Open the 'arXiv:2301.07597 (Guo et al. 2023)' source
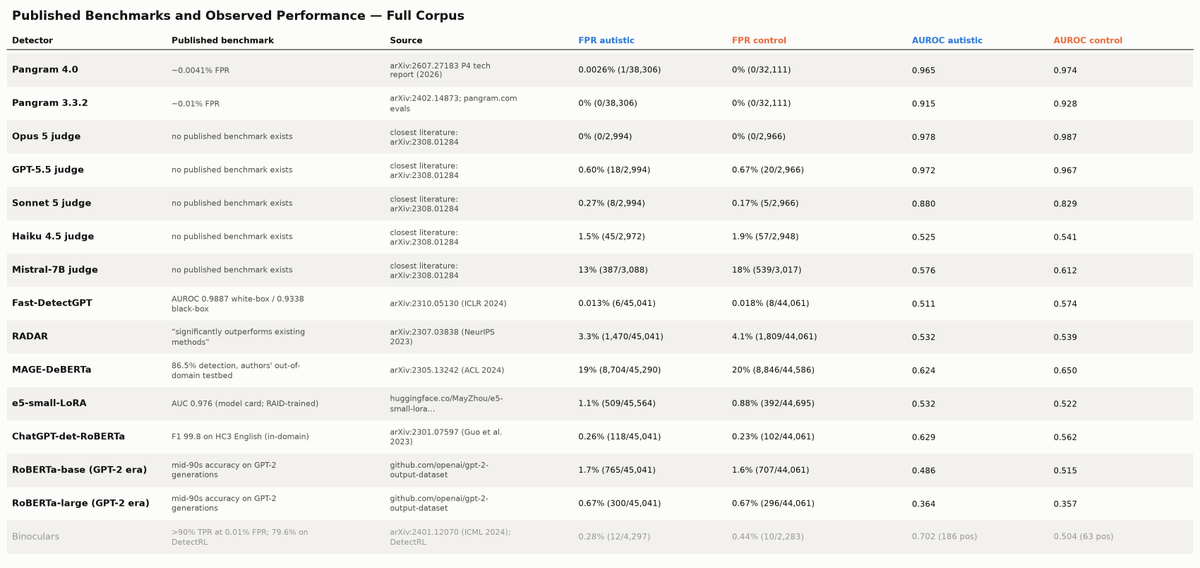This screenshot has height=568, width=1200. 446,437
